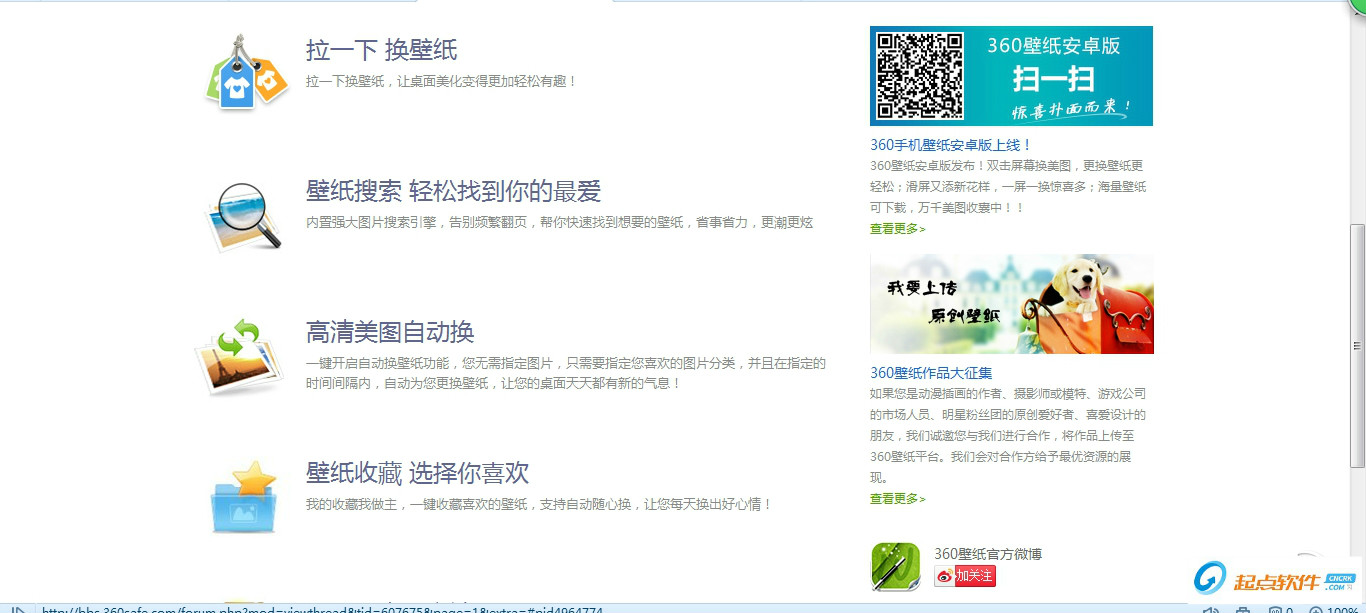The height and width of the screenshot is (613, 1366).
Task: Click the description starting 我的收藏我做主
Action: [x=540, y=504]
